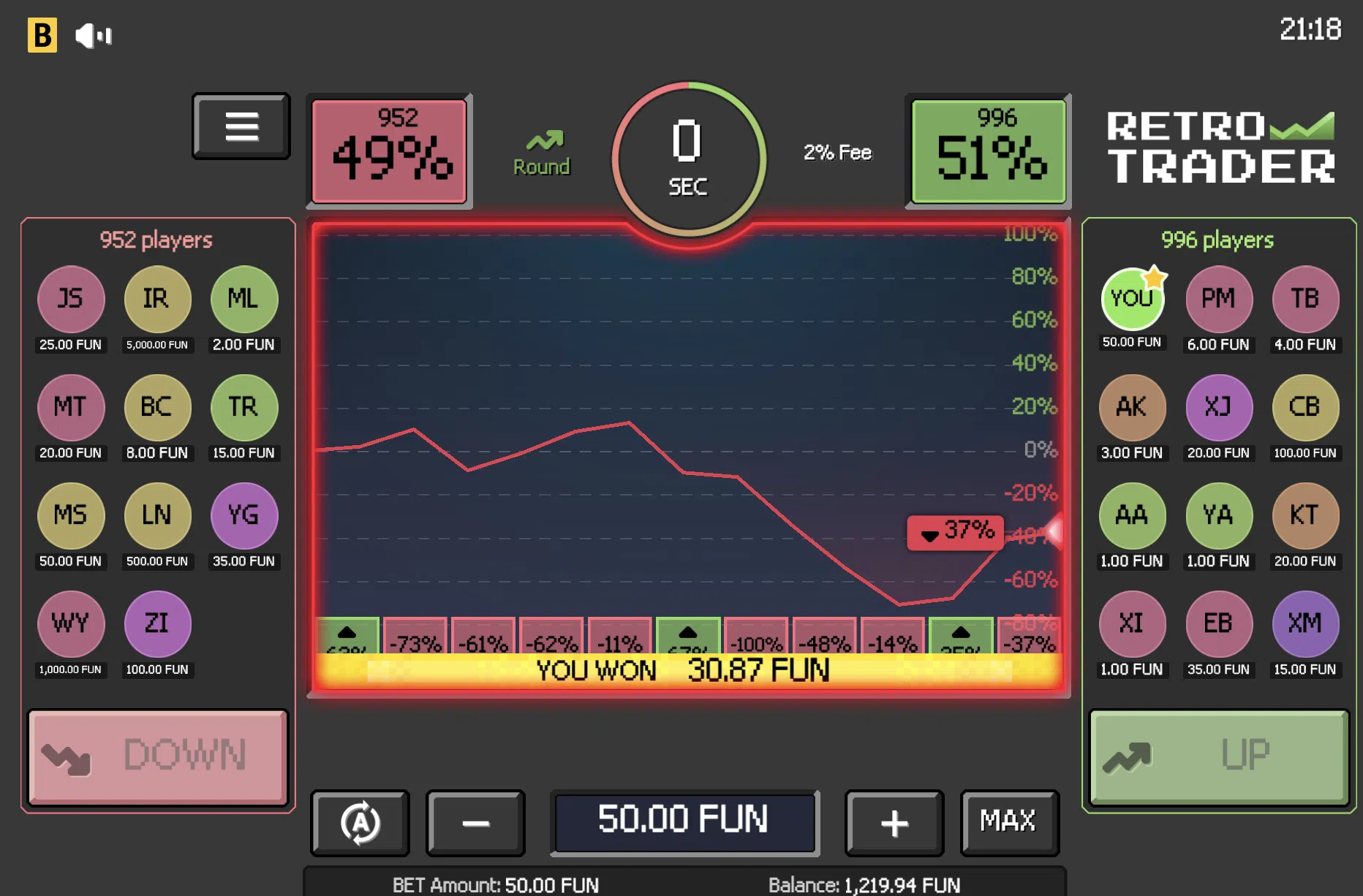This screenshot has width=1363, height=896.
Task: Open player TB avatar
Action: (x=1305, y=299)
